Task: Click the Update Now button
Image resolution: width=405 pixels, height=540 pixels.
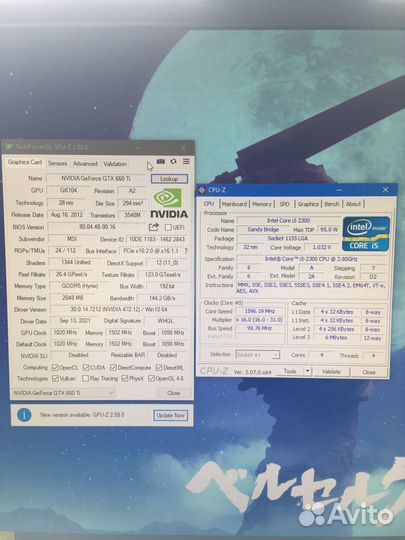Action: pyautogui.click(x=170, y=415)
